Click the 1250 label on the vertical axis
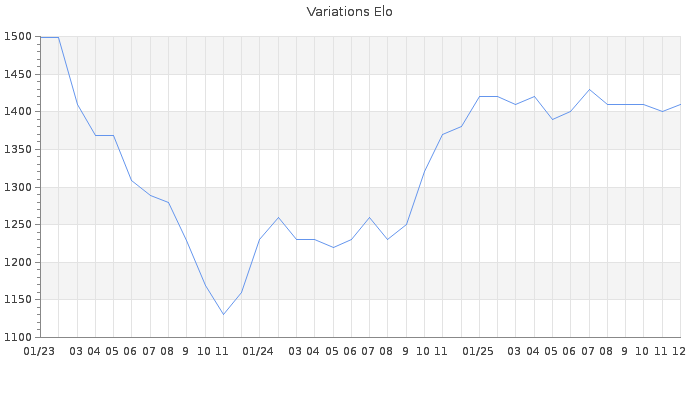The image size is (700, 400). pos(18,225)
